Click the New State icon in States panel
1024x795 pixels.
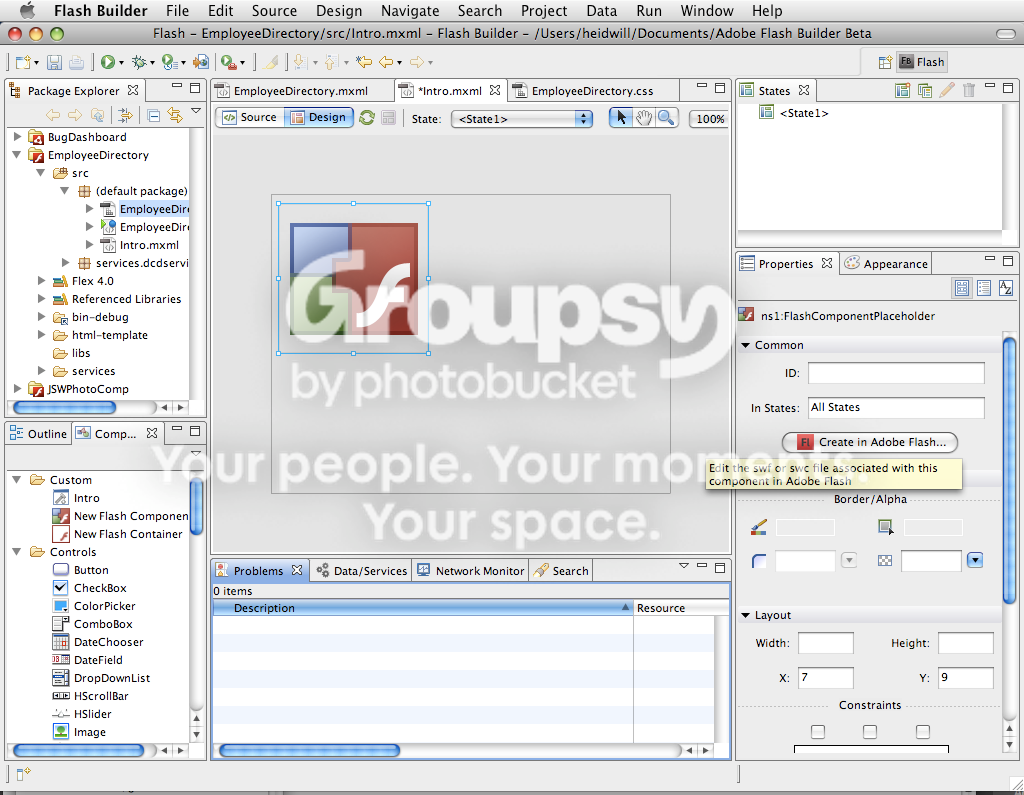[903, 90]
